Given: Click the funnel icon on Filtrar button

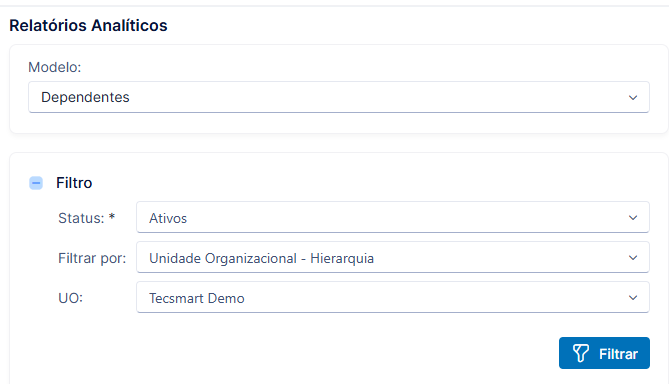Looking at the screenshot, I should tap(580, 353).
